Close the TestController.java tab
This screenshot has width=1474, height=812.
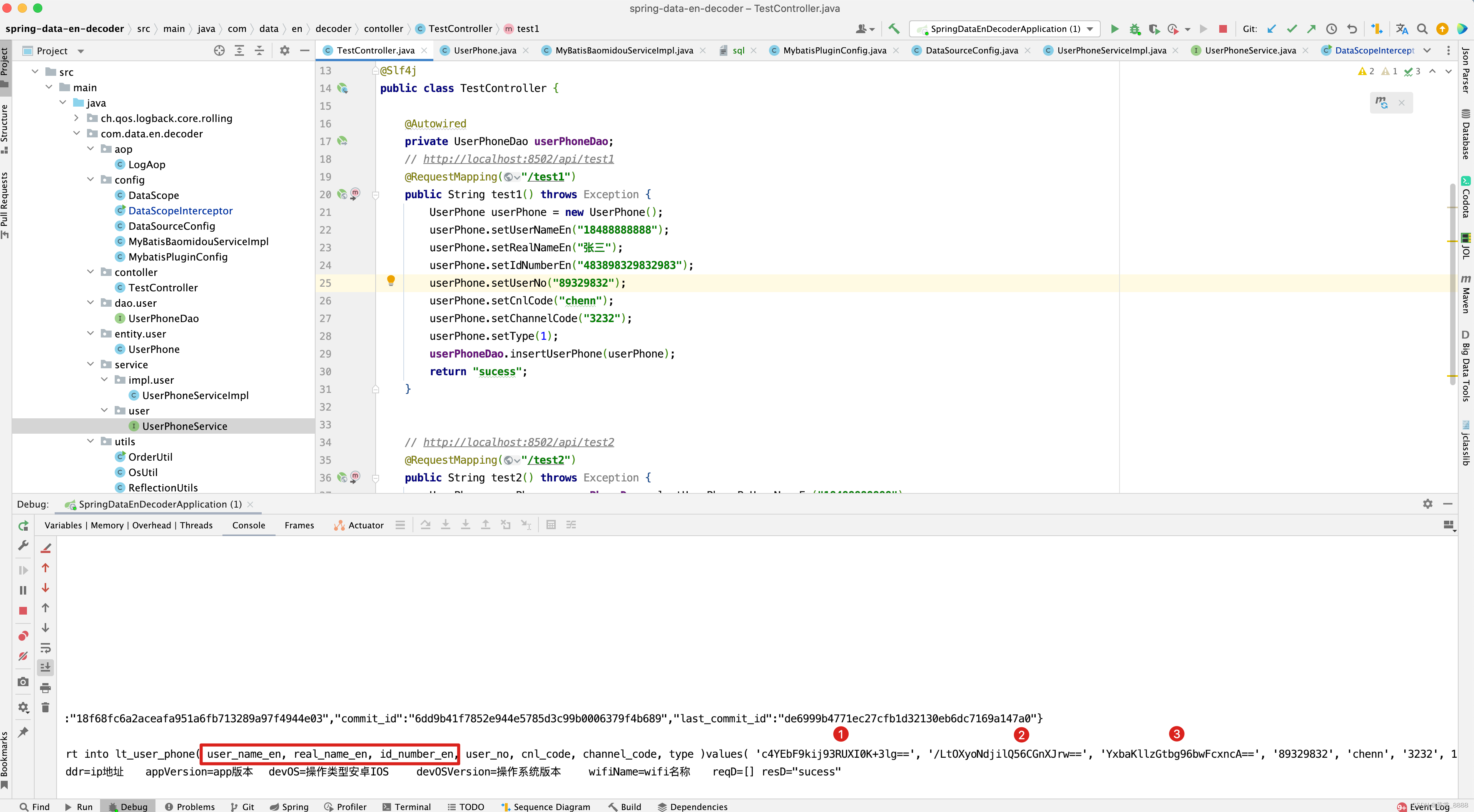point(424,50)
